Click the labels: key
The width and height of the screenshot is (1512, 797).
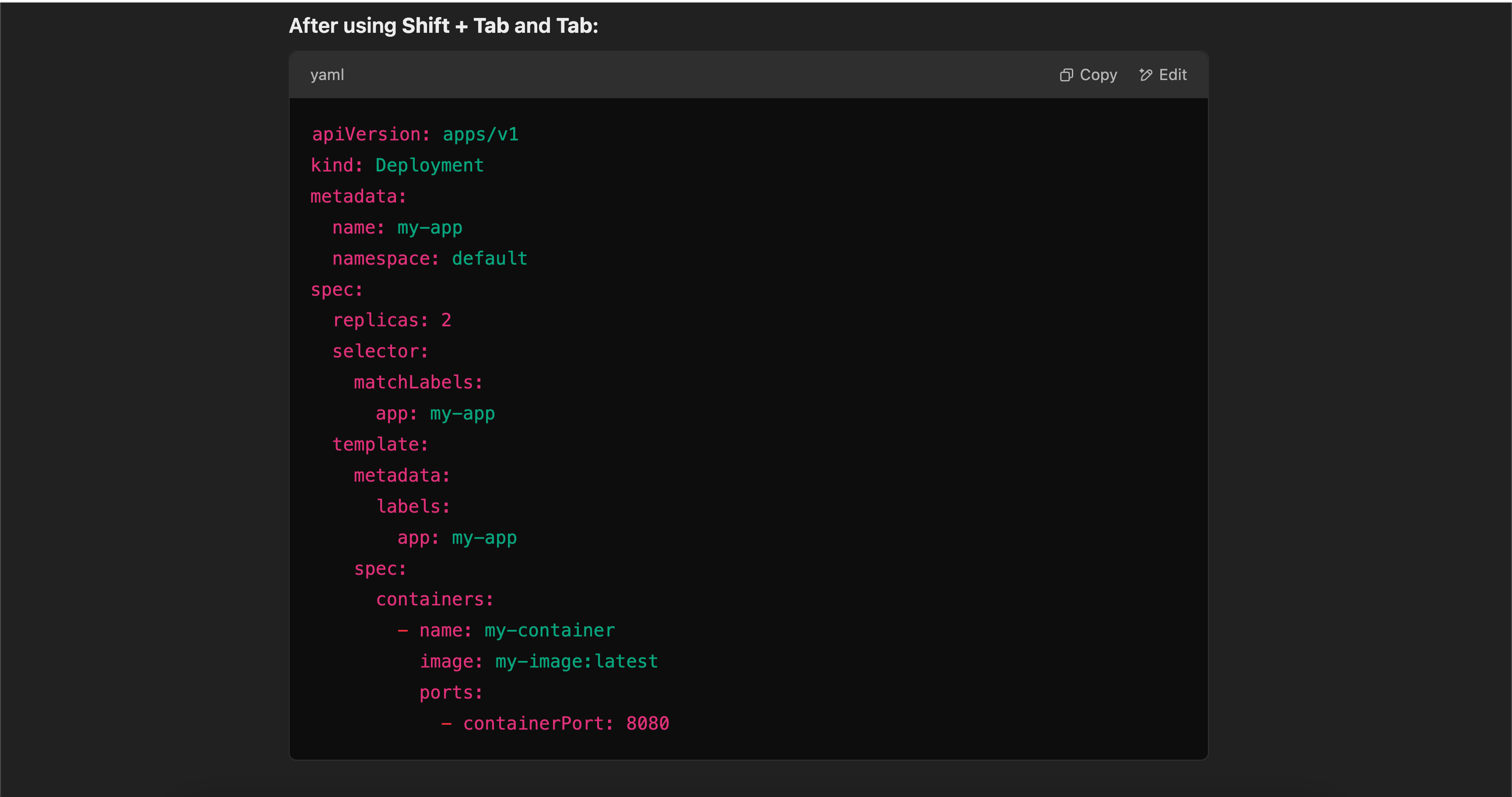pos(413,507)
